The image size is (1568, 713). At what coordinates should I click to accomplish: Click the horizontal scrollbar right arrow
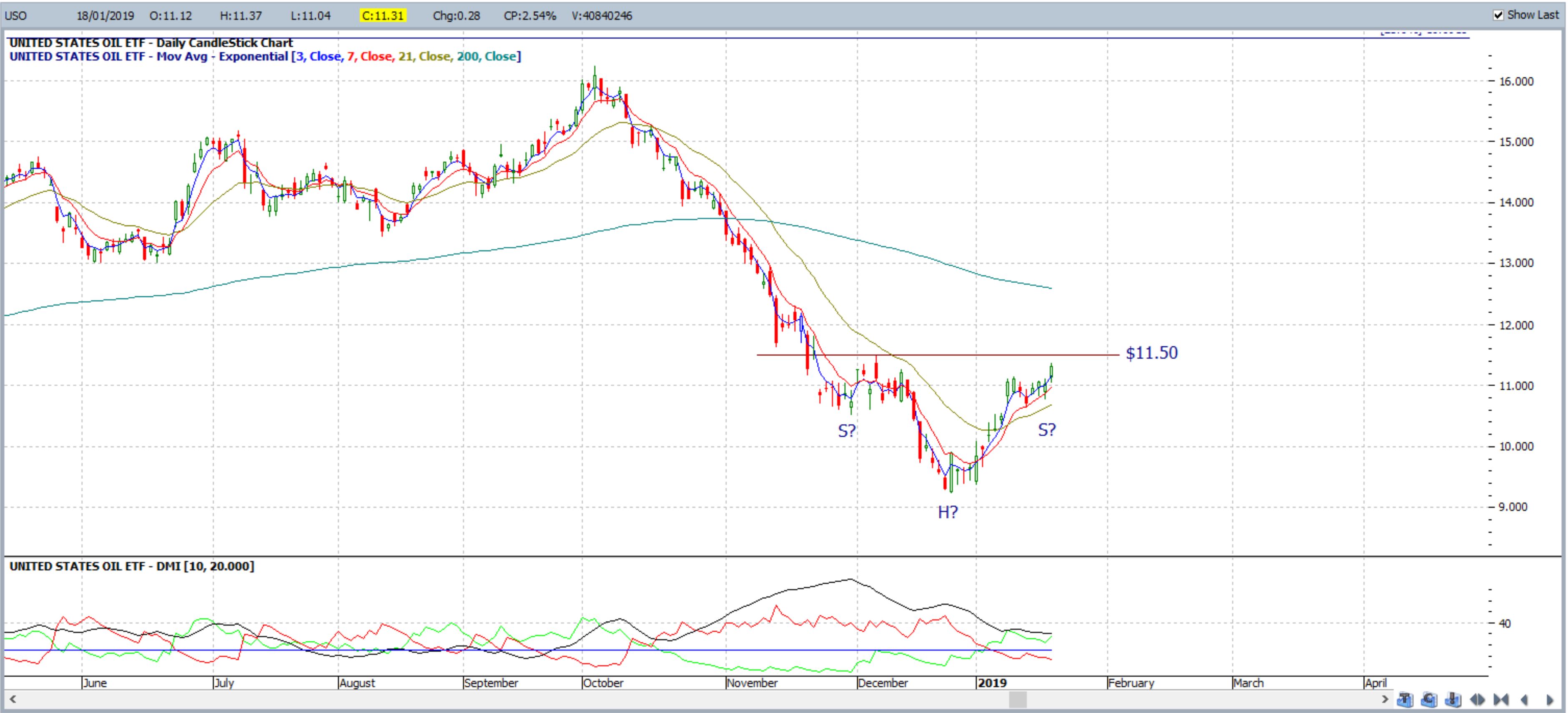click(x=1385, y=699)
